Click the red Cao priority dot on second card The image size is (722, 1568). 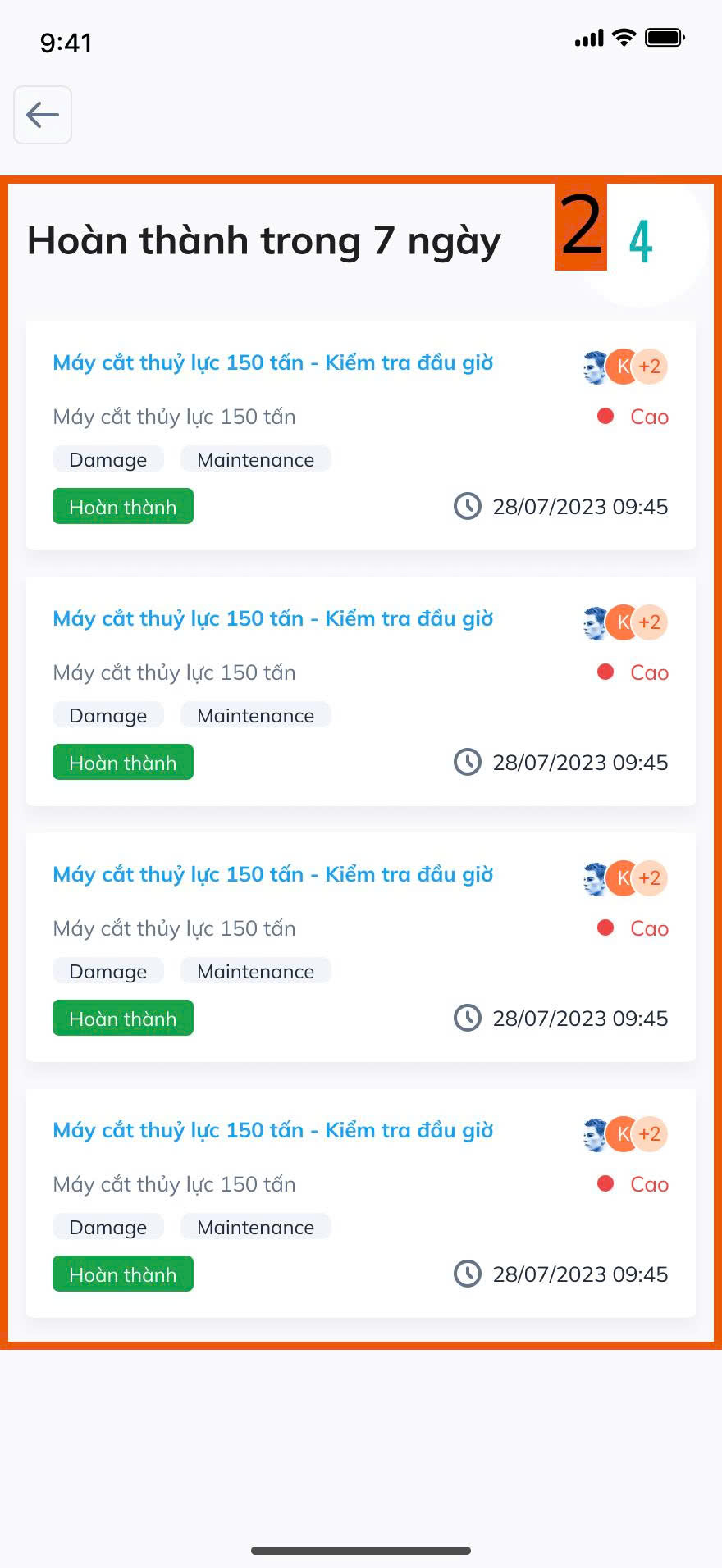click(x=605, y=672)
